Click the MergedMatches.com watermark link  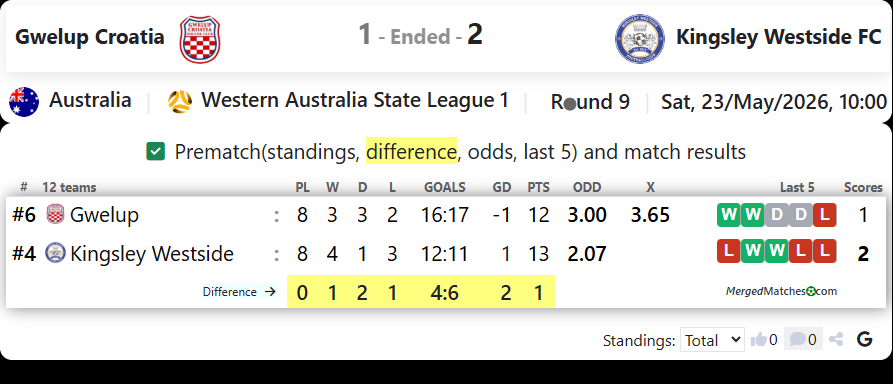pos(781,291)
